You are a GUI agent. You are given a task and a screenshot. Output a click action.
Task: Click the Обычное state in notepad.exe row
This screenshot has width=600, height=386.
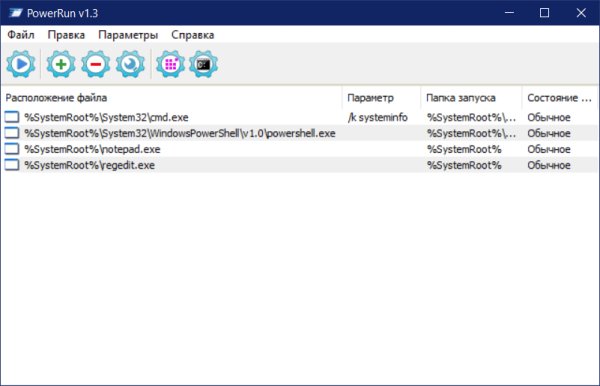(x=549, y=149)
